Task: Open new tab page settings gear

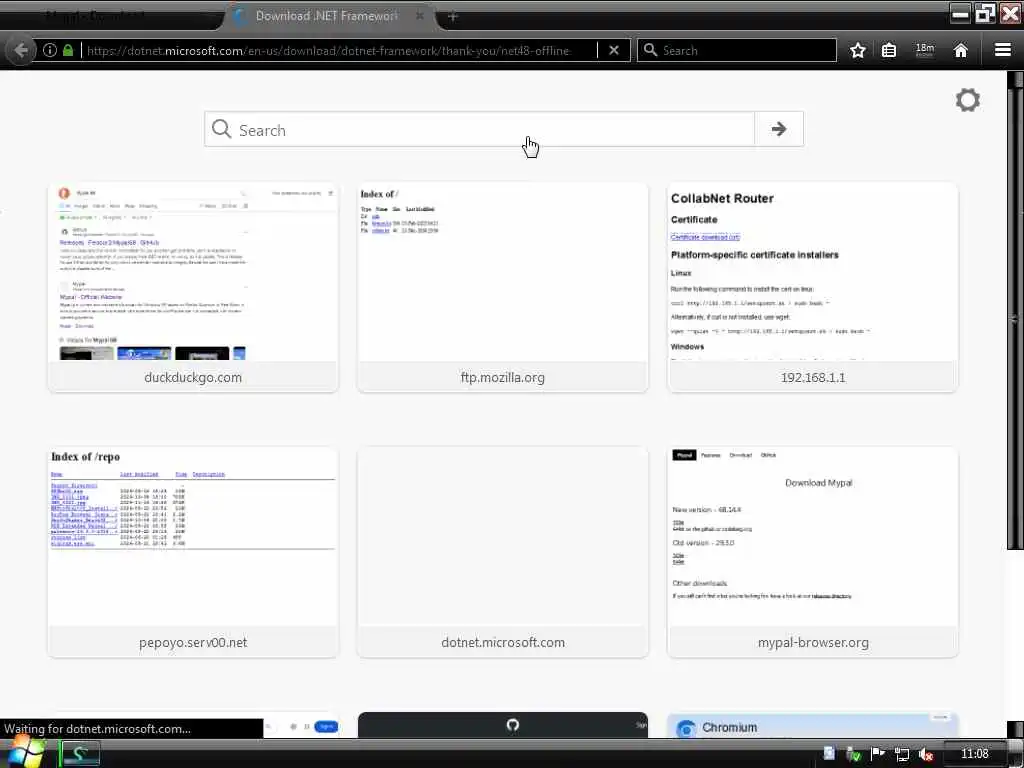Action: (968, 100)
